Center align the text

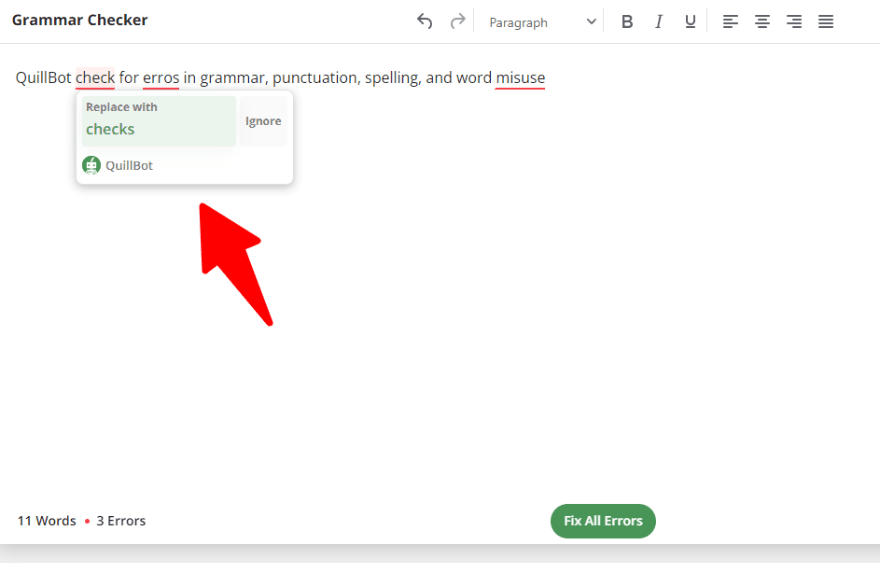point(762,21)
